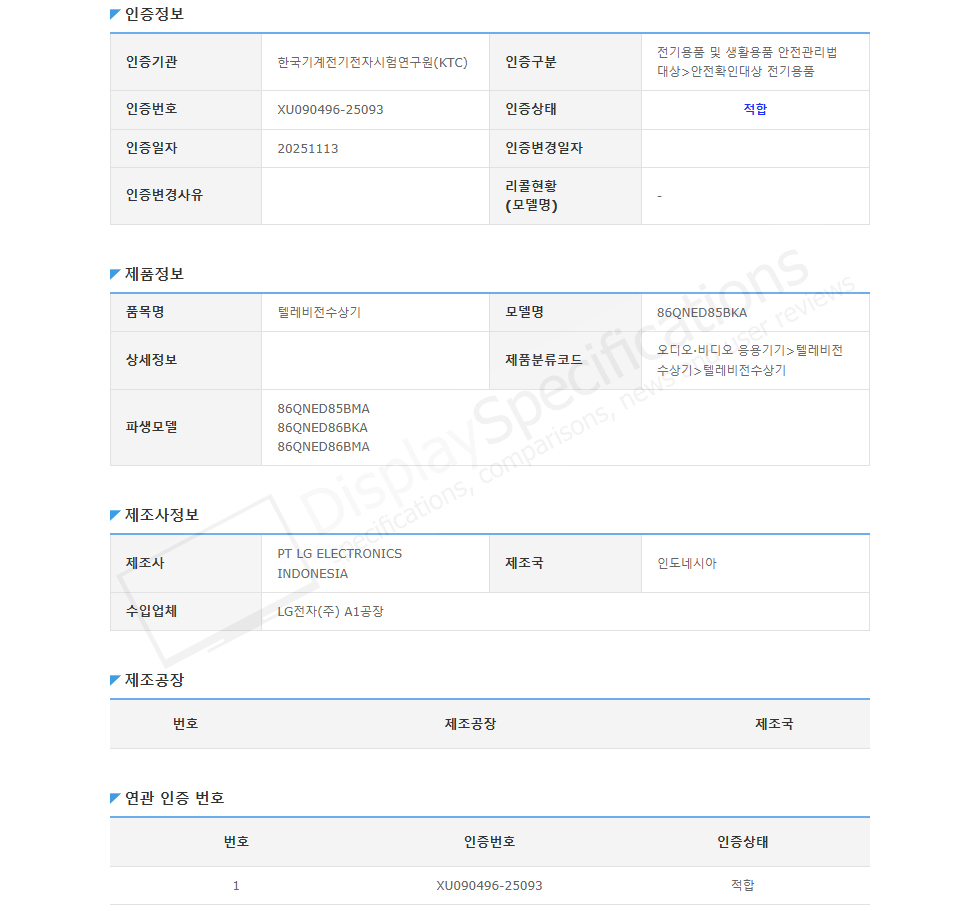Click the 인증번호 column header in related table
Screen dimensions: 980x911
pyautogui.click(x=489, y=842)
